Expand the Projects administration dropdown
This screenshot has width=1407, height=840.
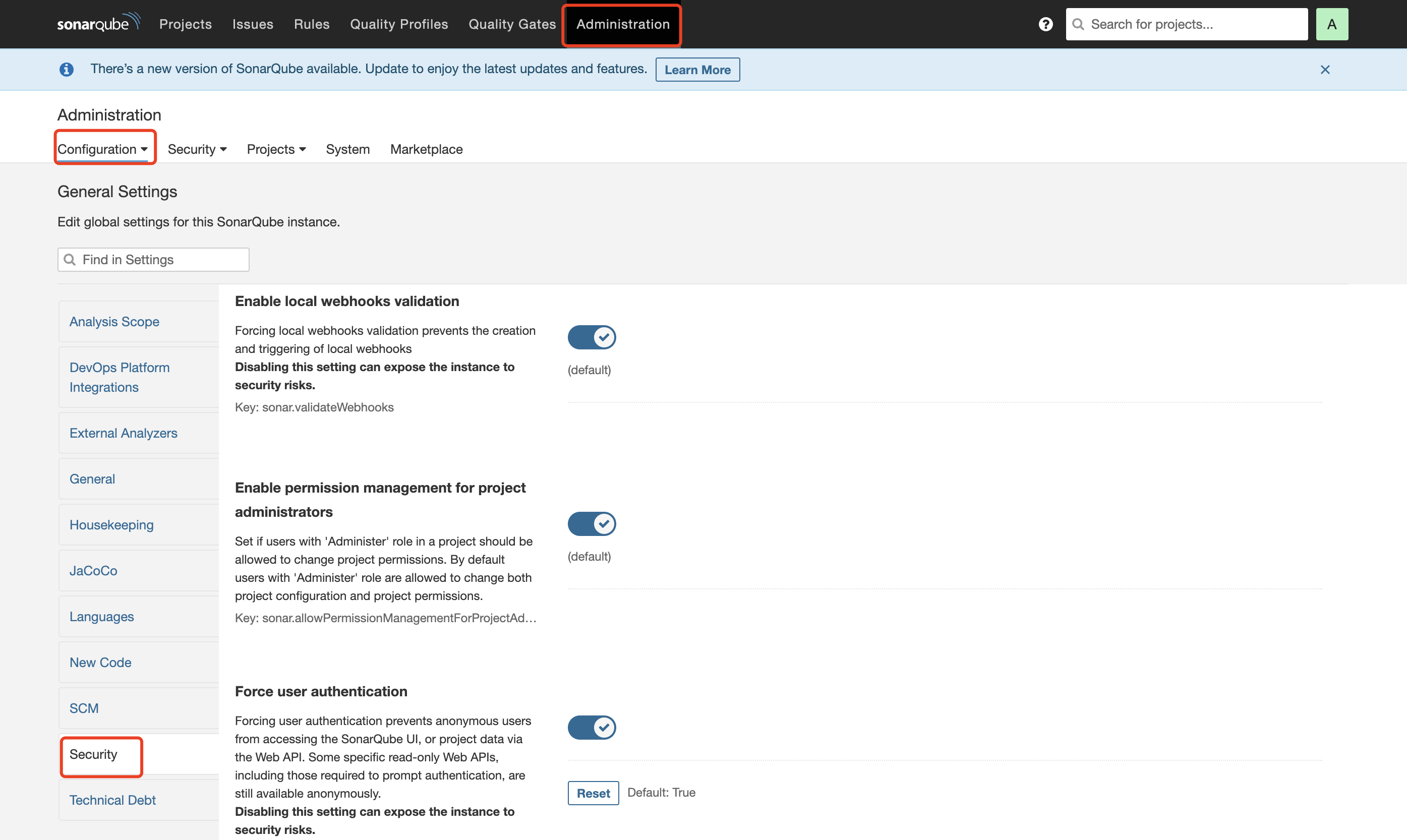(276, 149)
